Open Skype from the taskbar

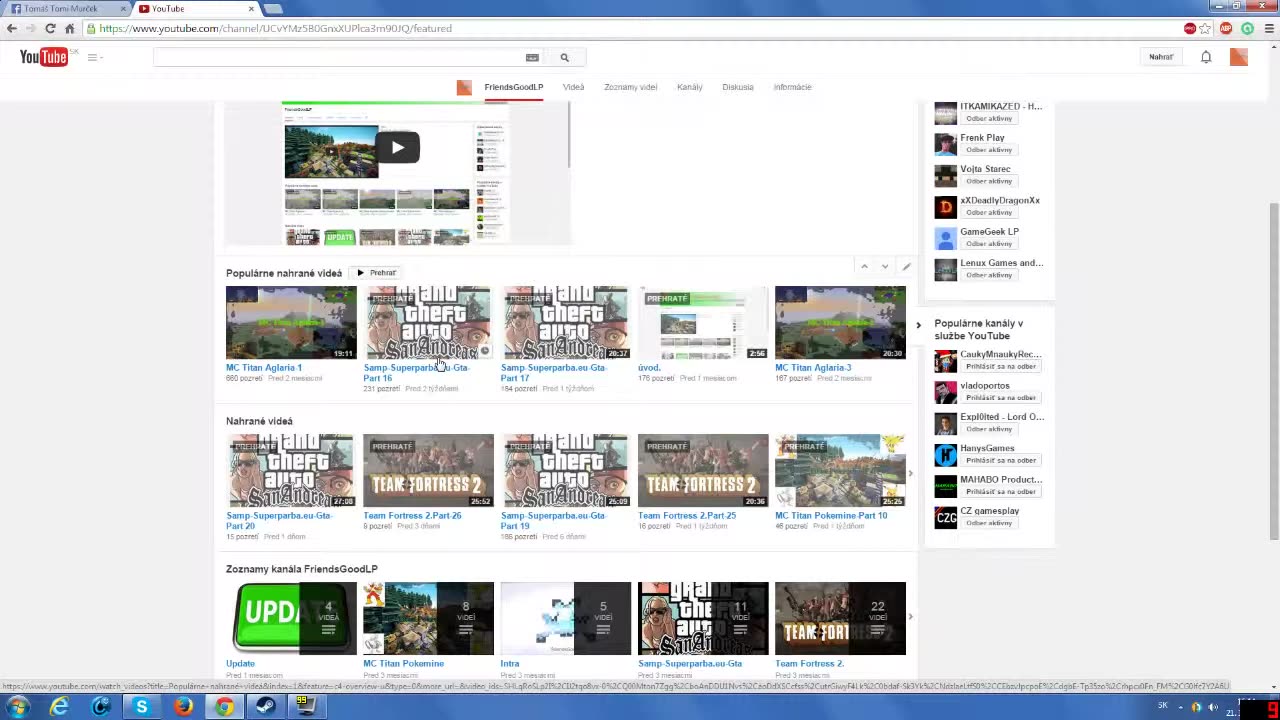(x=142, y=707)
